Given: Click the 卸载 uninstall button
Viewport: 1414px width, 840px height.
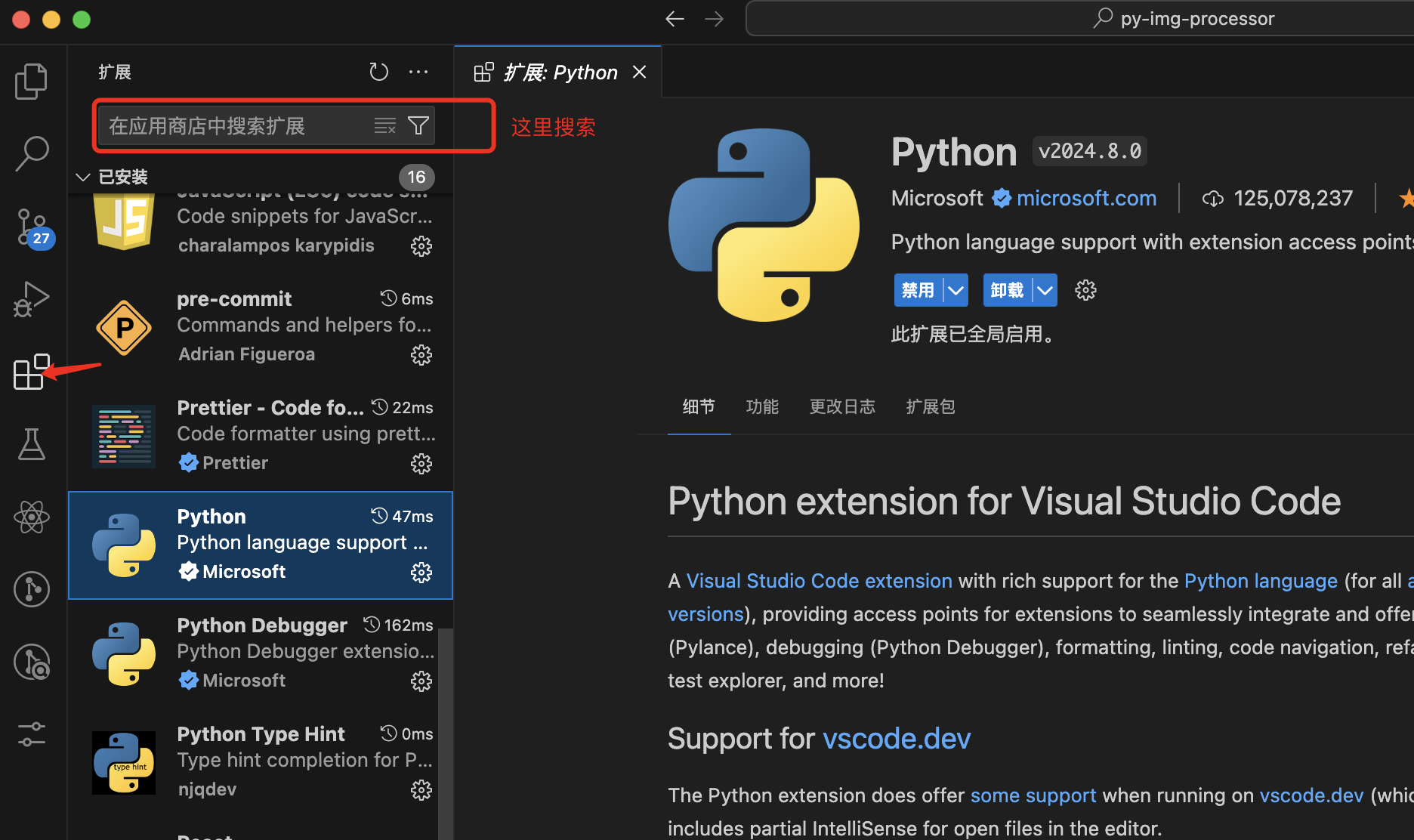Looking at the screenshot, I should 1008,290.
